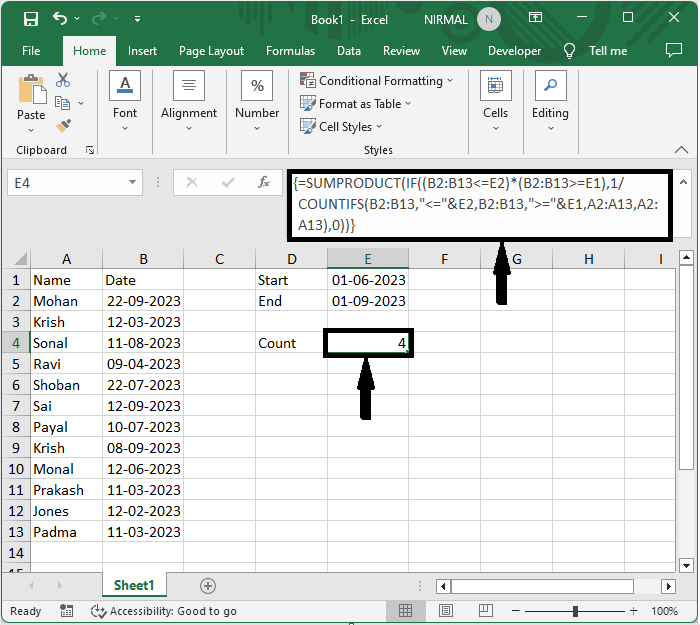Screen dimensions: 700x625
Task: Open the Conditional Formatting menu
Action: tap(377, 81)
